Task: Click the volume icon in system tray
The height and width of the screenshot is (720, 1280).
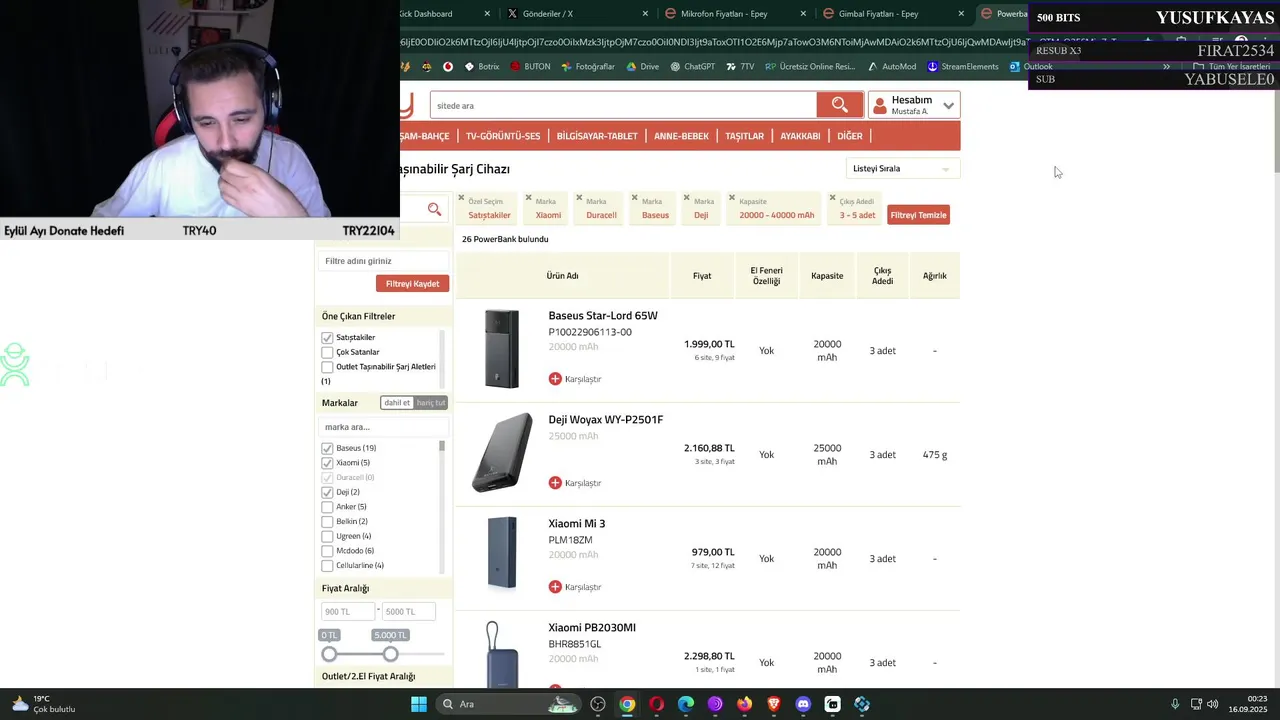Action: pos(1212,704)
